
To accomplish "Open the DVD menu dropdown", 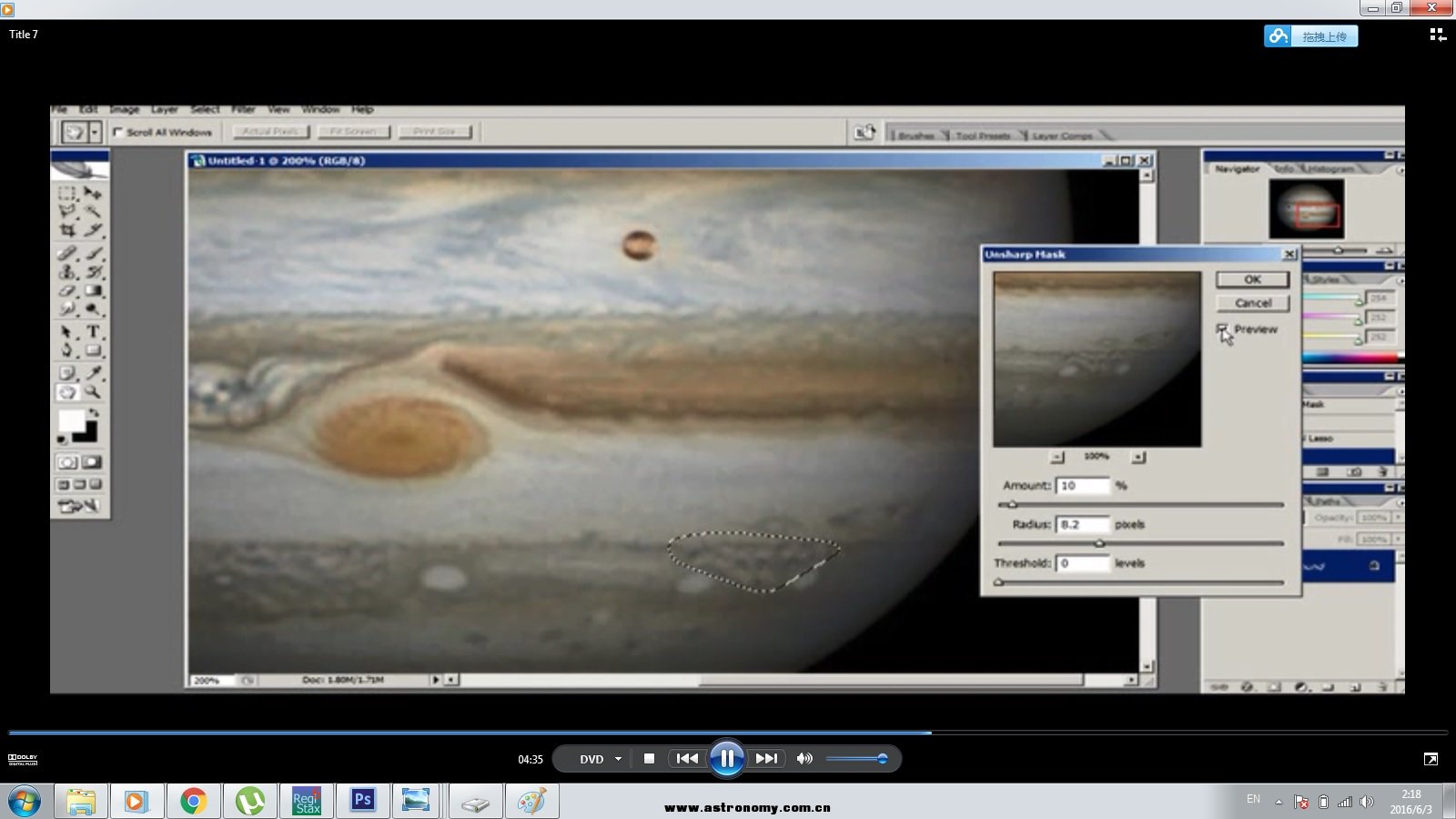I will pyautogui.click(x=618, y=759).
